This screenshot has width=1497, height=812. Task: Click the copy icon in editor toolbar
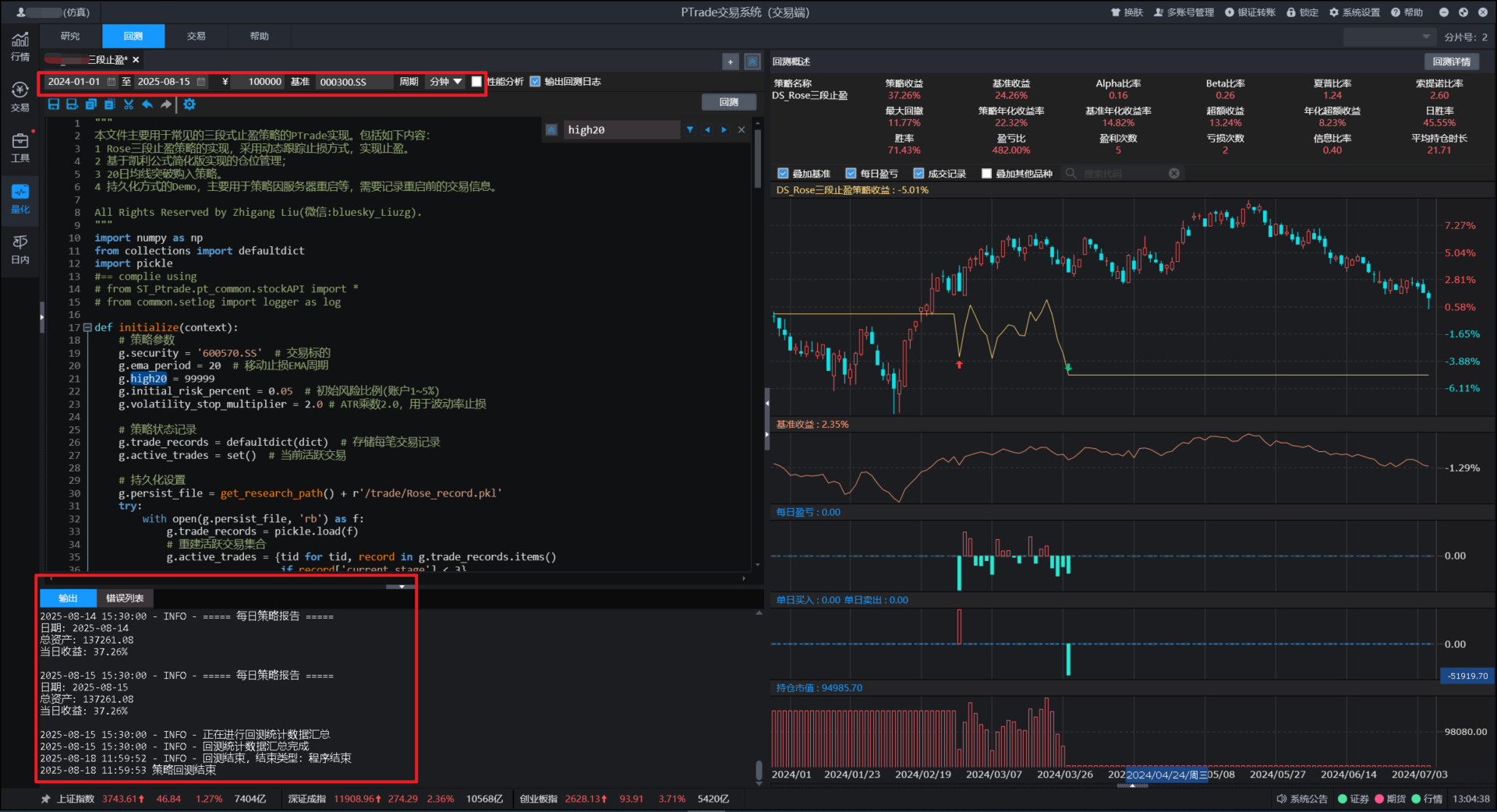(x=91, y=104)
